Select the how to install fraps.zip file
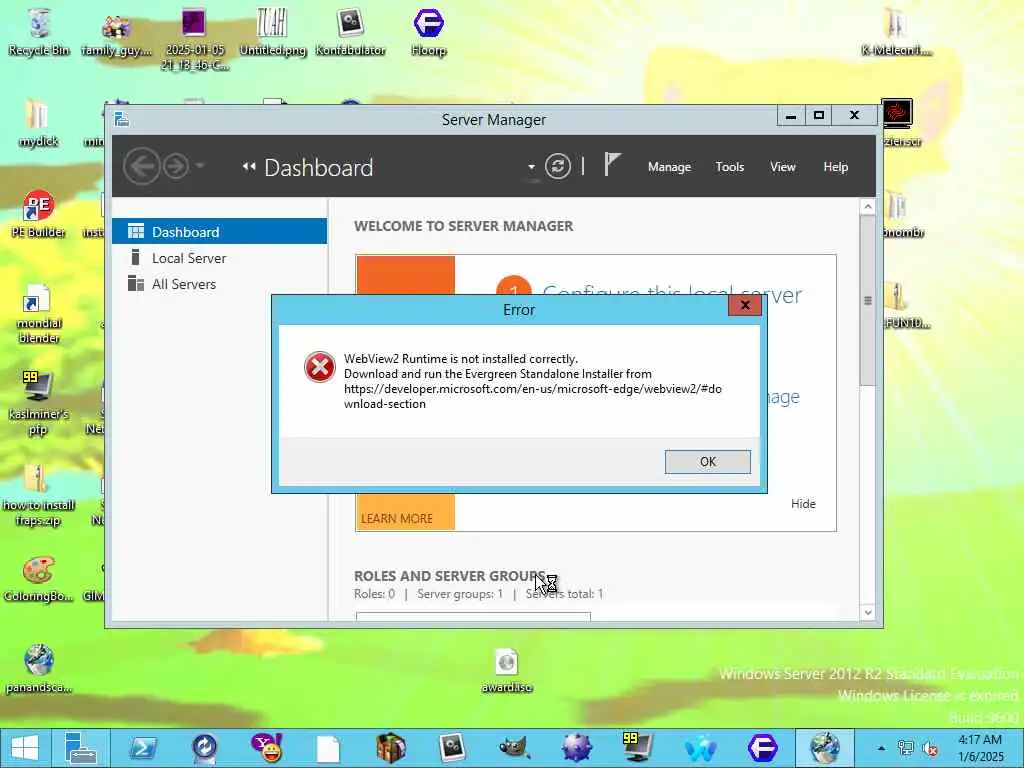The width and height of the screenshot is (1024, 768). (x=39, y=495)
